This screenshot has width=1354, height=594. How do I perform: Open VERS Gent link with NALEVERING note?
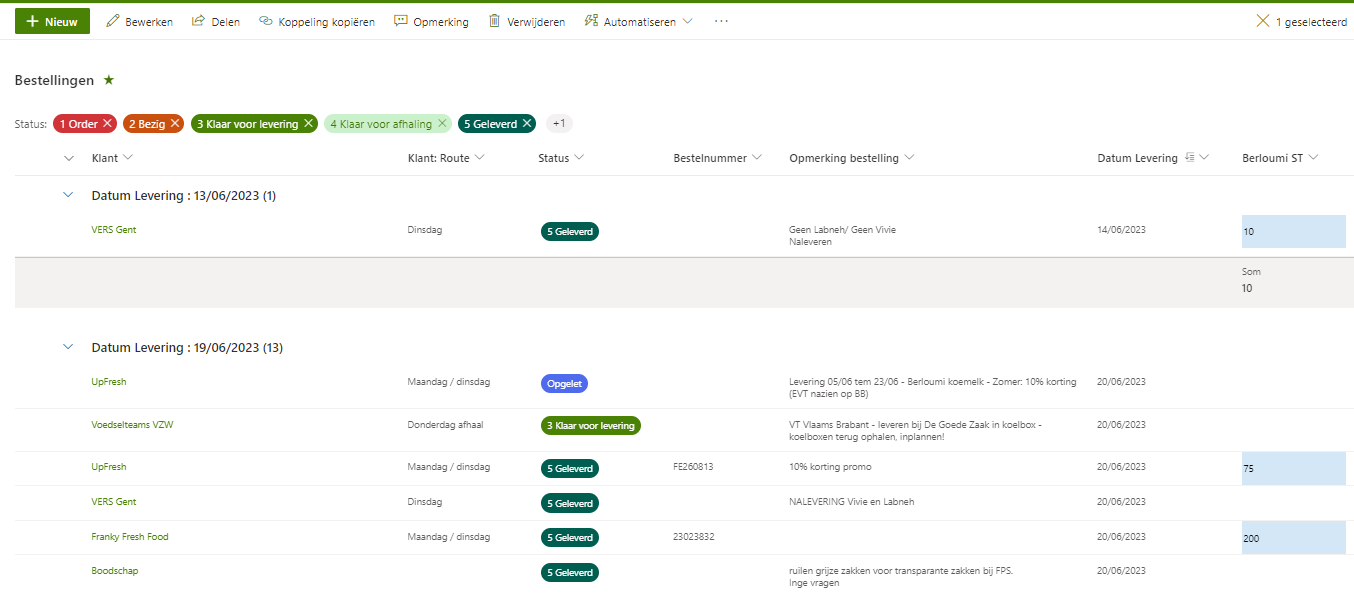pyautogui.click(x=114, y=502)
